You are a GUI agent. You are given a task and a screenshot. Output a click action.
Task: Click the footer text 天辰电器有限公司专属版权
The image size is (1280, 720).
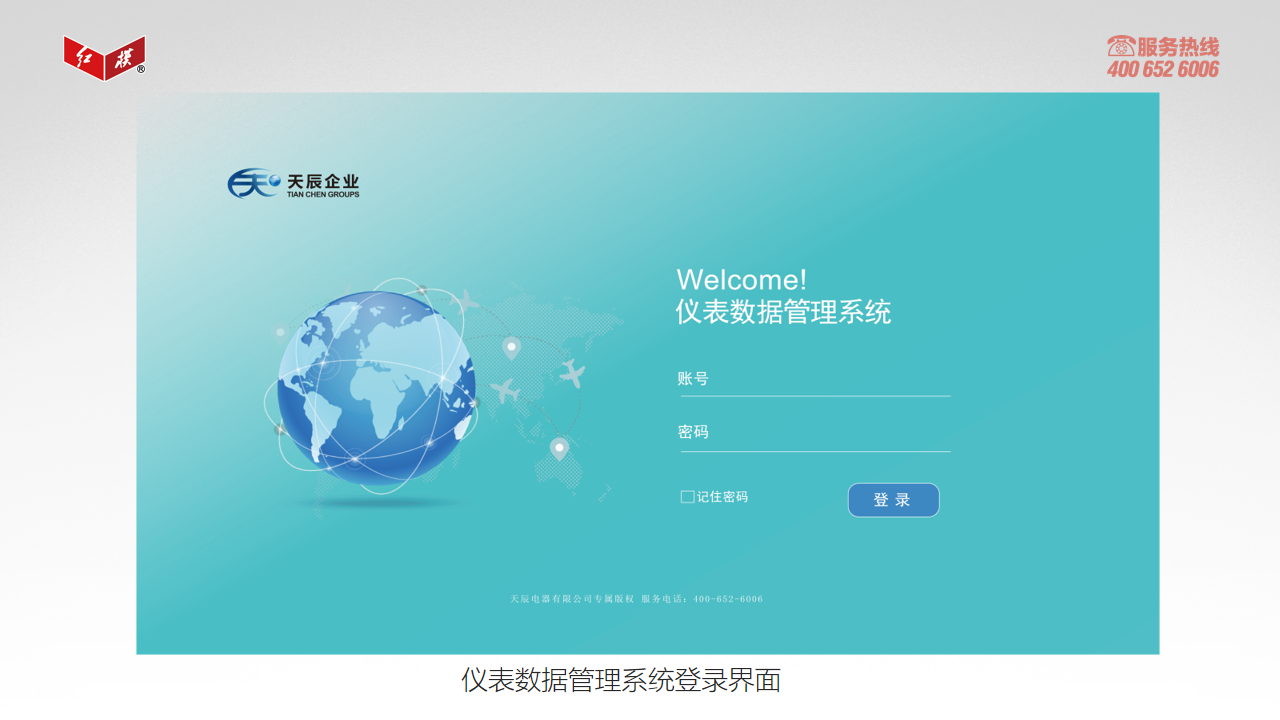(x=572, y=599)
